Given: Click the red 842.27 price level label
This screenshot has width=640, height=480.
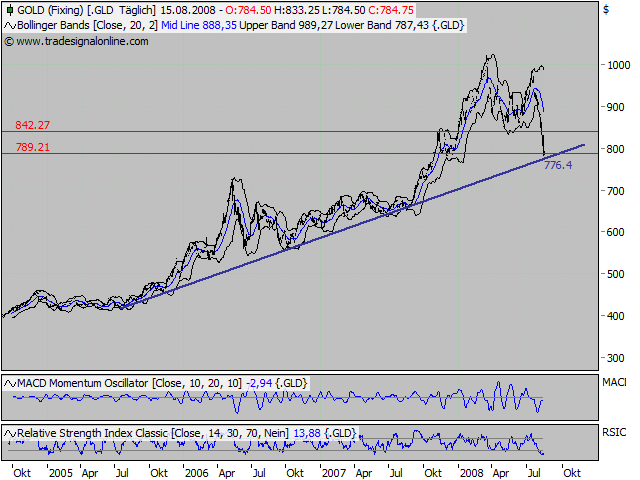Looking at the screenshot, I should tap(33, 125).
